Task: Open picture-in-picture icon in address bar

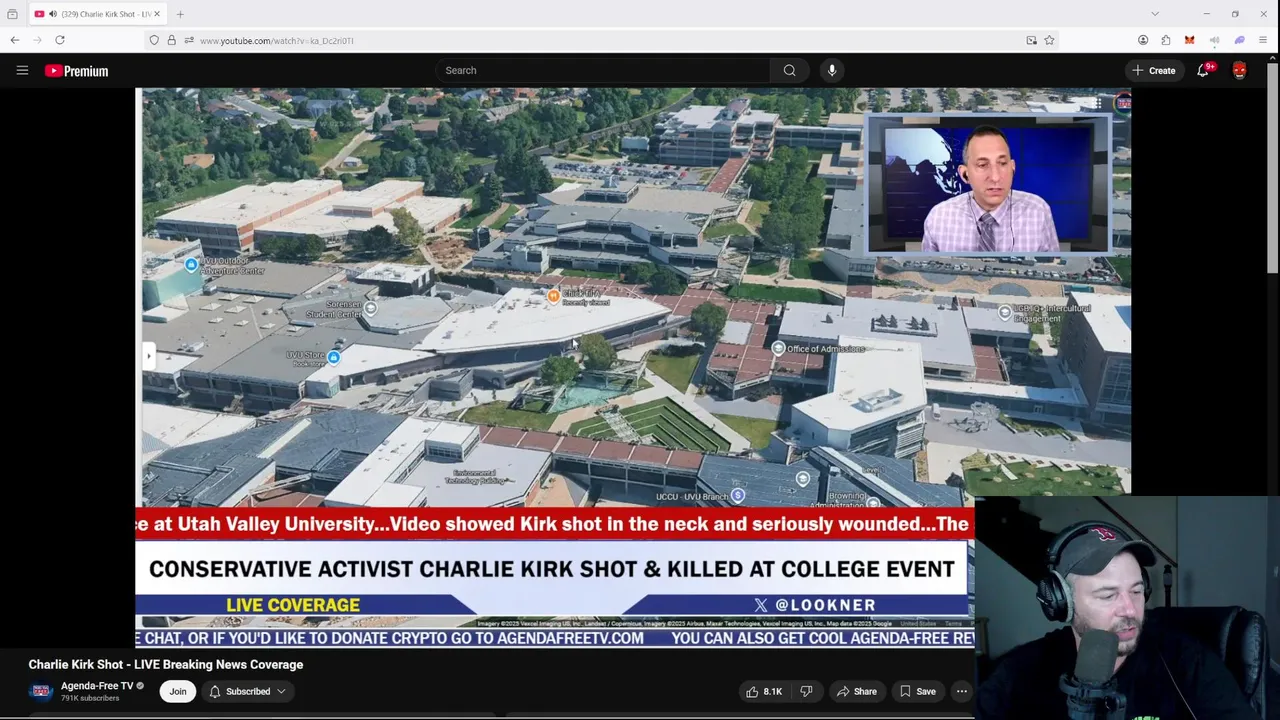Action: coord(1031,40)
